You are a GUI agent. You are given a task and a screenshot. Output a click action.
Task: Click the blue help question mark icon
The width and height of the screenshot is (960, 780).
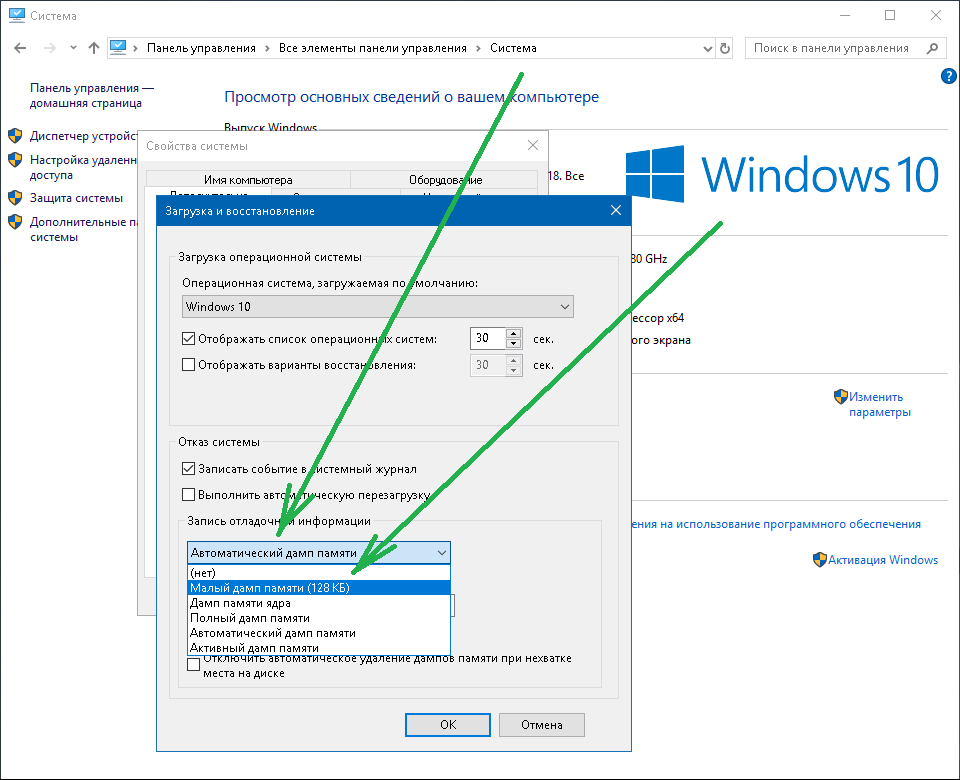948,76
